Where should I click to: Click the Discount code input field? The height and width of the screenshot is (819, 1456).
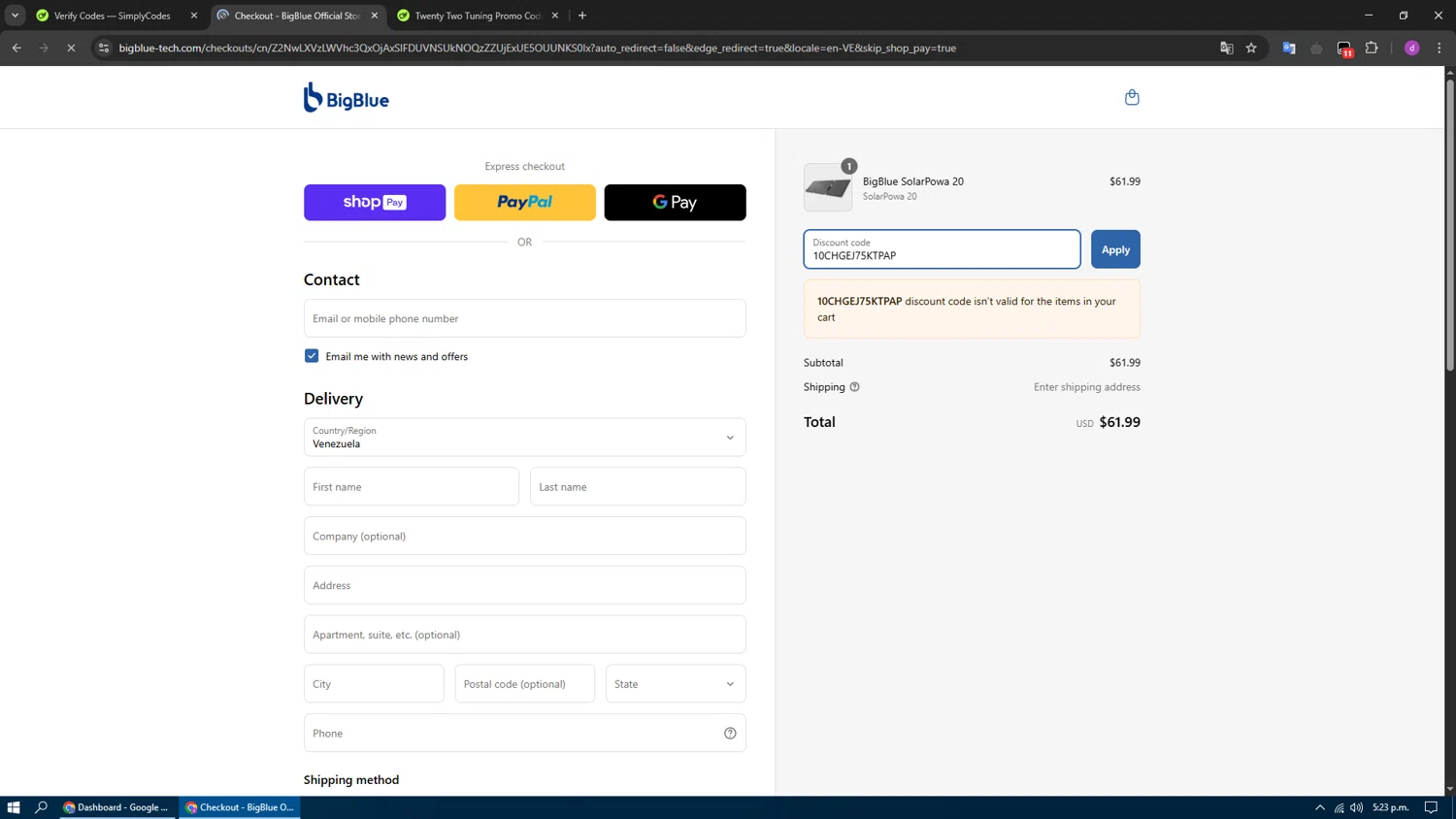942,249
